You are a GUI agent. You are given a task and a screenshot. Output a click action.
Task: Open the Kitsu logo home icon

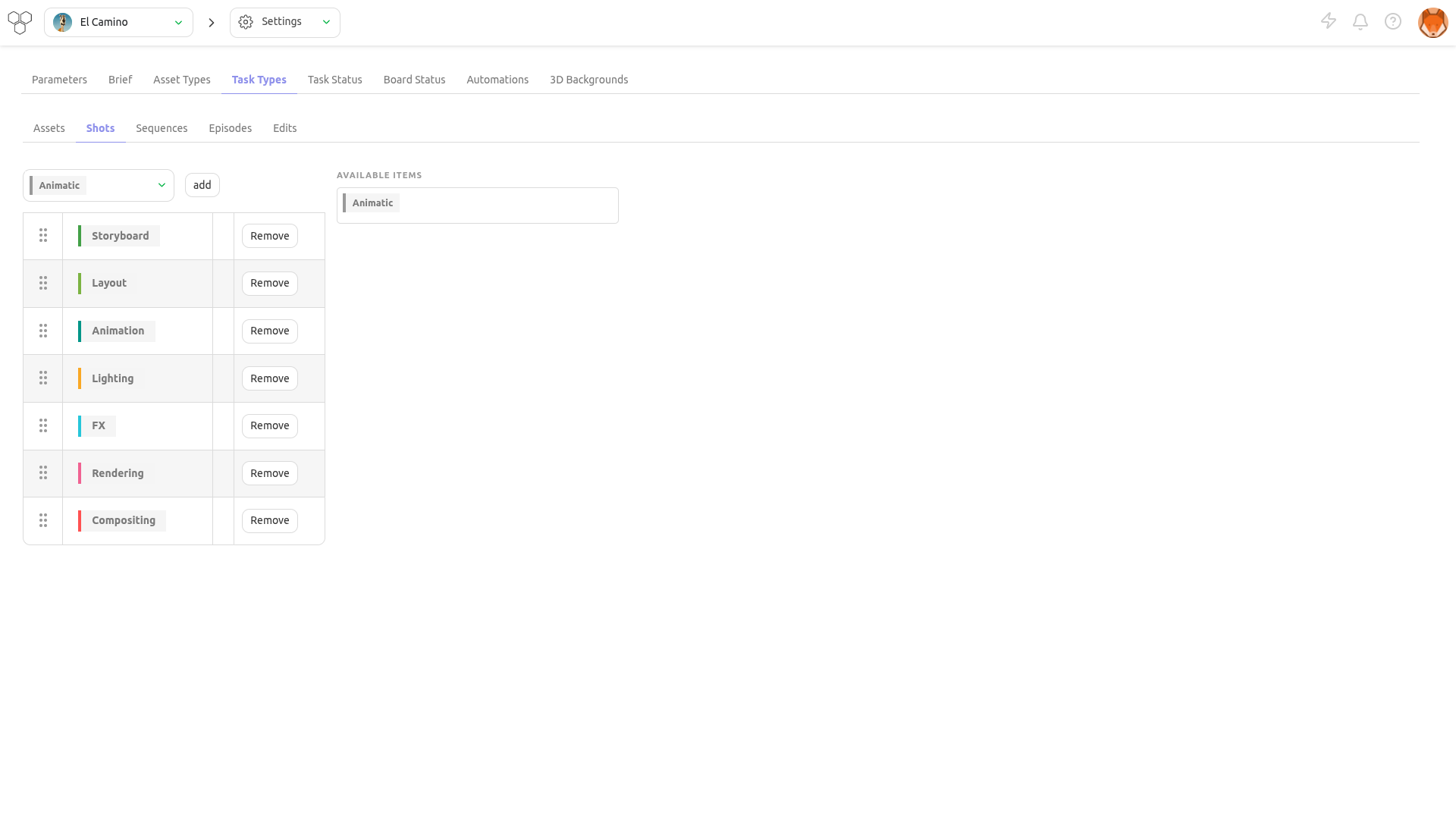(x=20, y=22)
